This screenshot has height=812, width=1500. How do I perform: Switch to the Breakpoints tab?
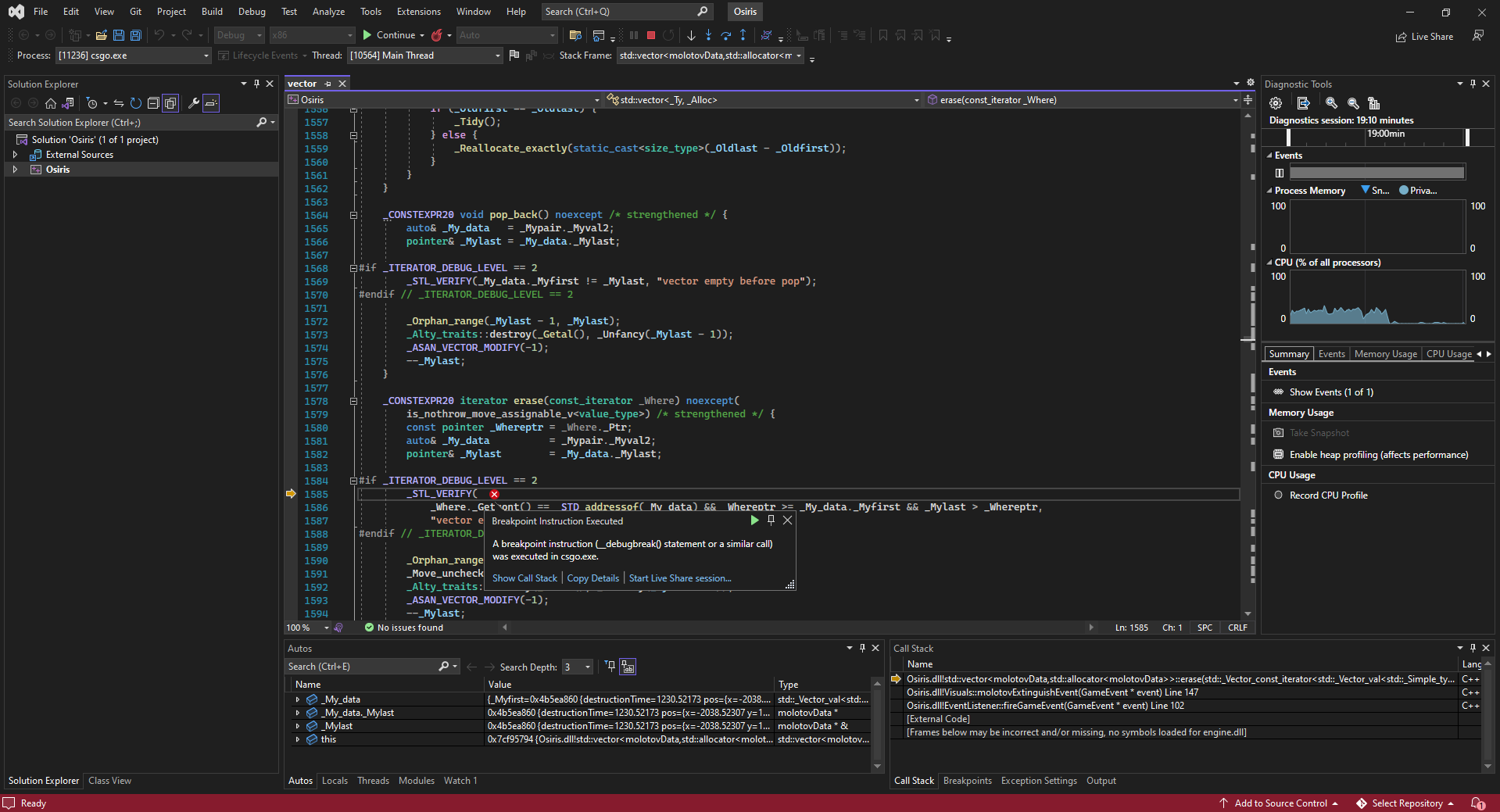(x=967, y=781)
